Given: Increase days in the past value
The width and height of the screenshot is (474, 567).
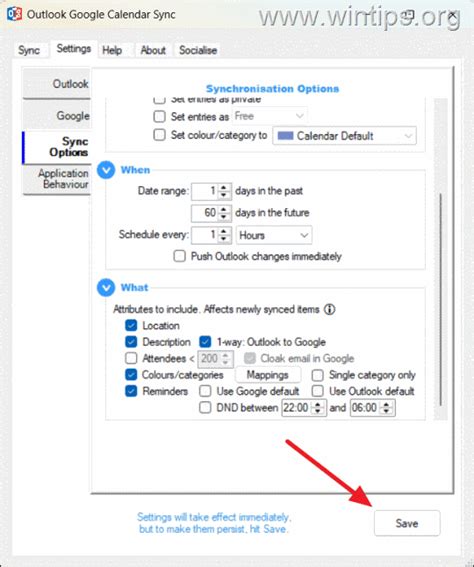Looking at the screenshot, I should click(224, 187).
